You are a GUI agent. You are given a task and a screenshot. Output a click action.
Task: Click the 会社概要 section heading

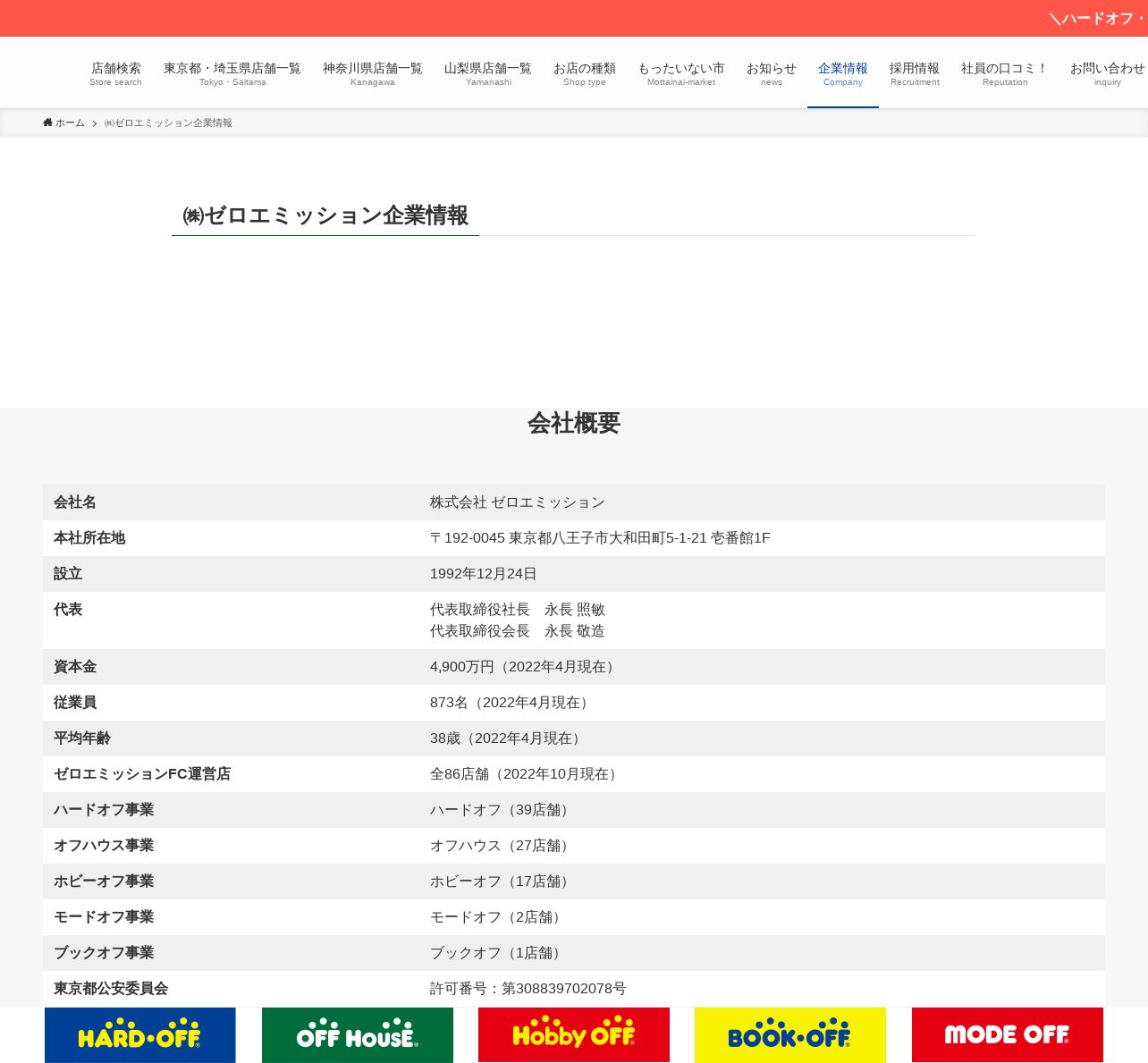[x=574, y=423]
